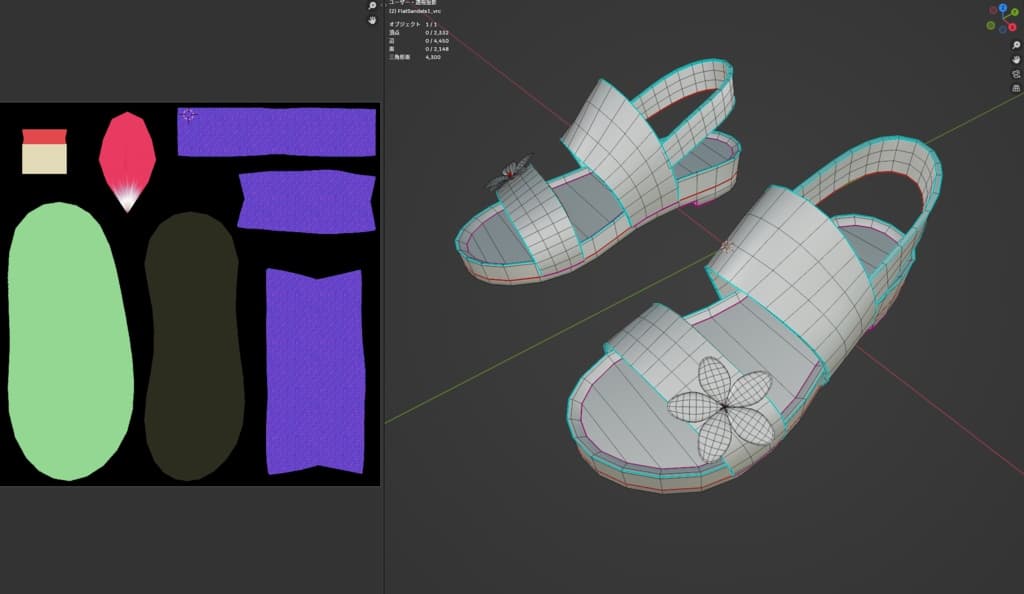Image resolution: width=1024 pixels, height=594 pixels.
Task: Click the small flower on the rear sandal
Action: tap(510, 173)
